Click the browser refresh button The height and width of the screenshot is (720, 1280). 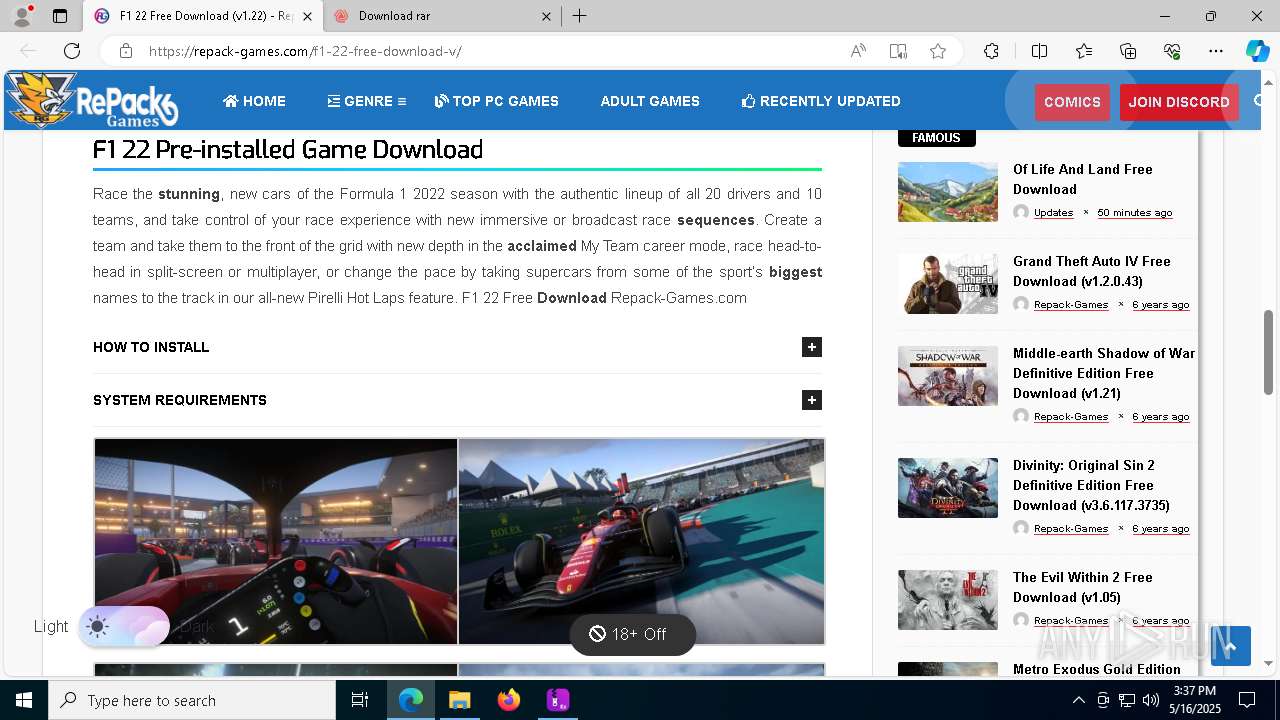coord(72,51)
